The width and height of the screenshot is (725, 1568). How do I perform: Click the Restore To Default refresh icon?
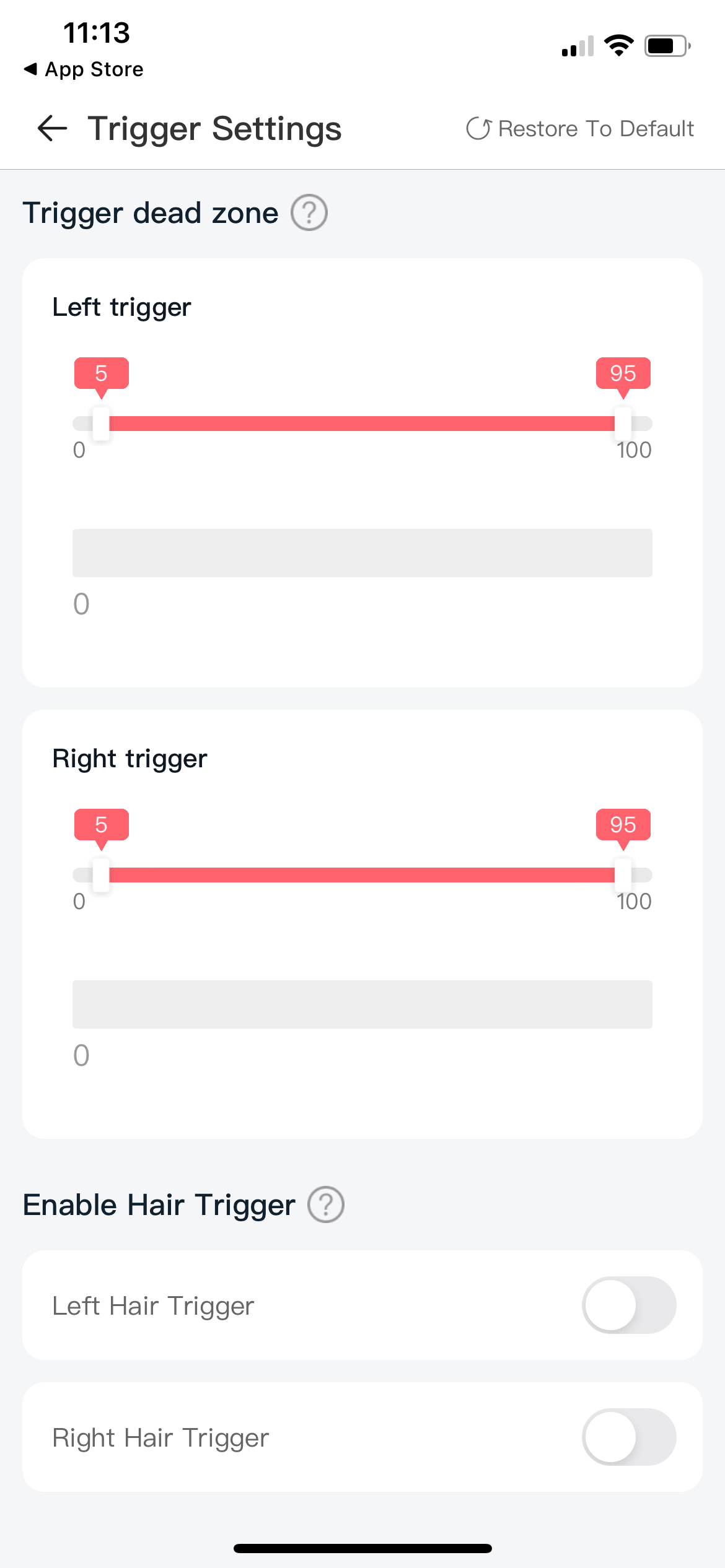click(478, 128)
